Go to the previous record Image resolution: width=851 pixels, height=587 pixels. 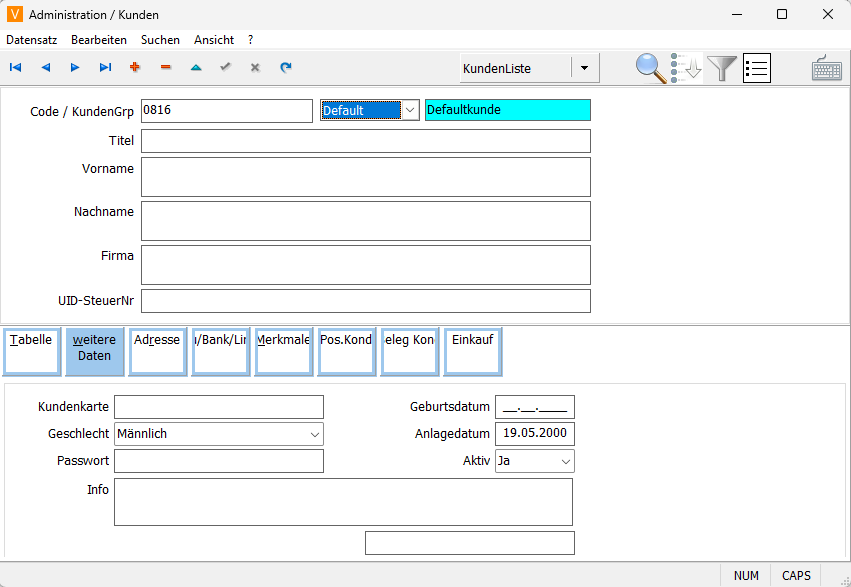pyautogui.click(x=45, y=68)
